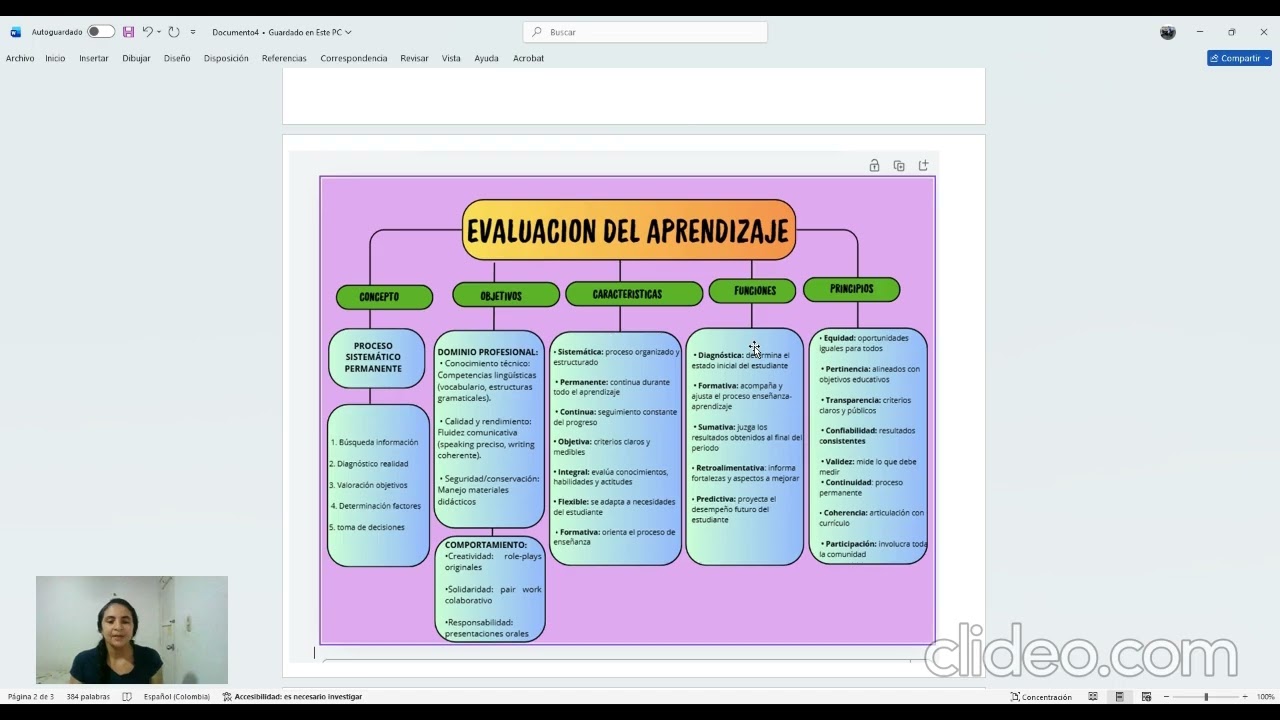This screenshot has width=1280, height=720.
Task: Click the zoom slider handle
Action: (x=1206, y=696)
